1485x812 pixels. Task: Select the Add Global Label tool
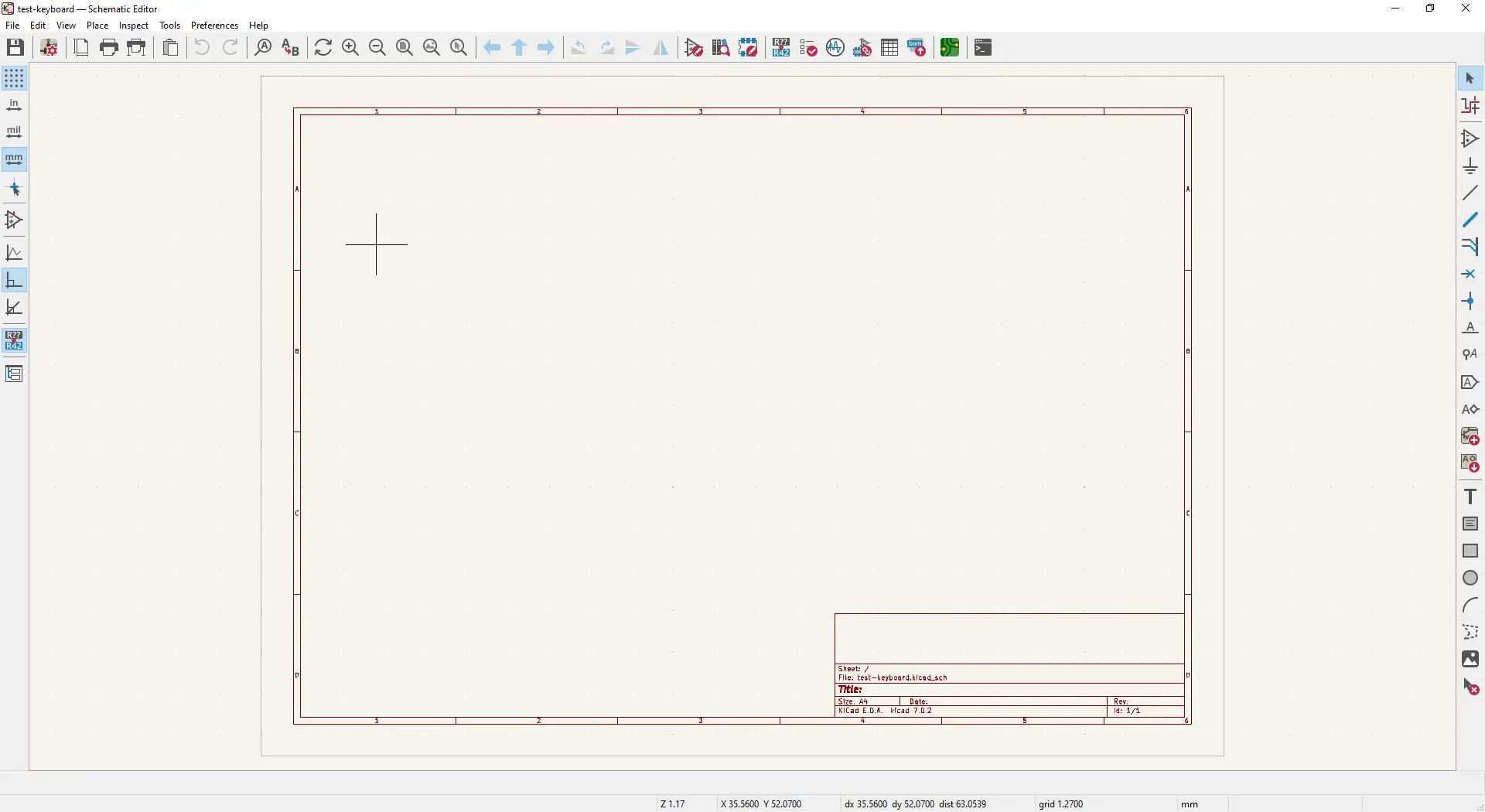click(x=1472, y=384)
